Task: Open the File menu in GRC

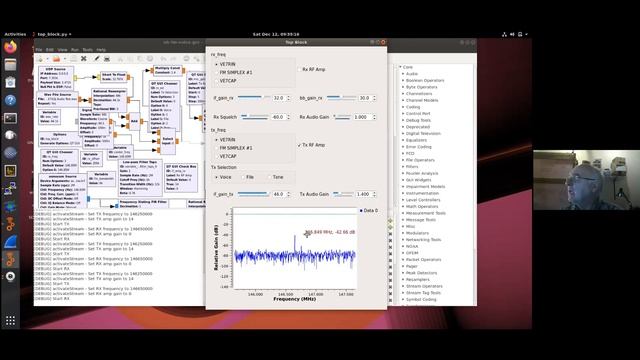Action: [39, 50]
